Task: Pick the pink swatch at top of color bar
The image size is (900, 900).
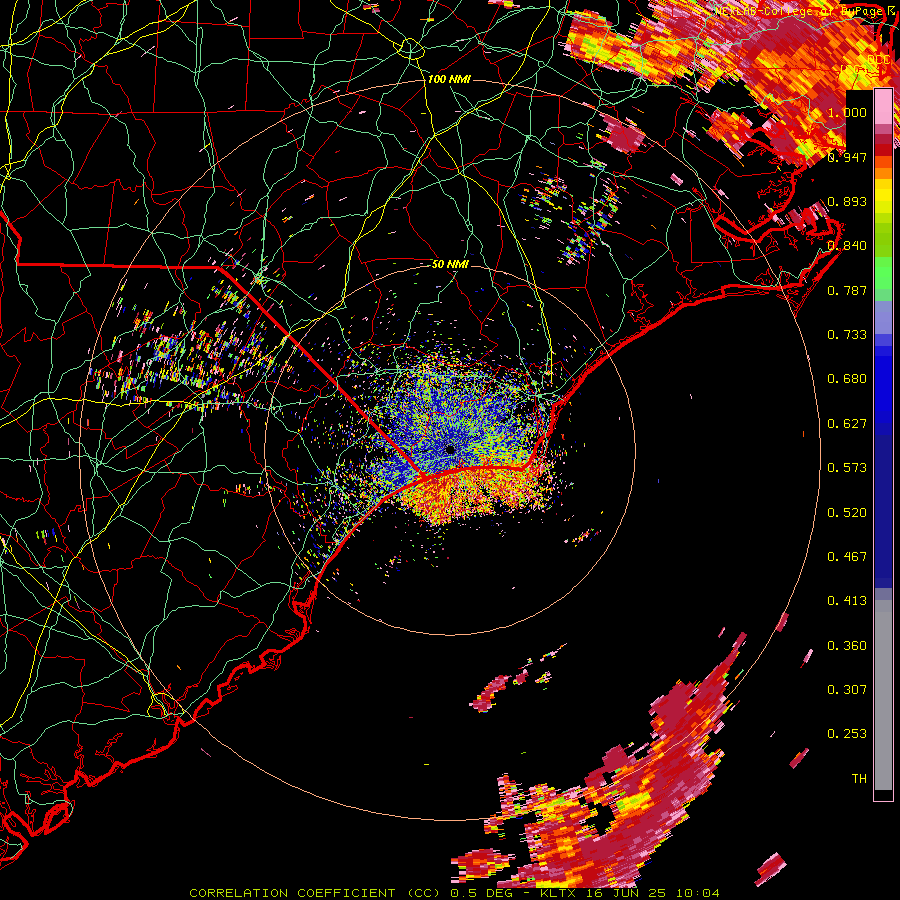Action: (x=883, y=106)
